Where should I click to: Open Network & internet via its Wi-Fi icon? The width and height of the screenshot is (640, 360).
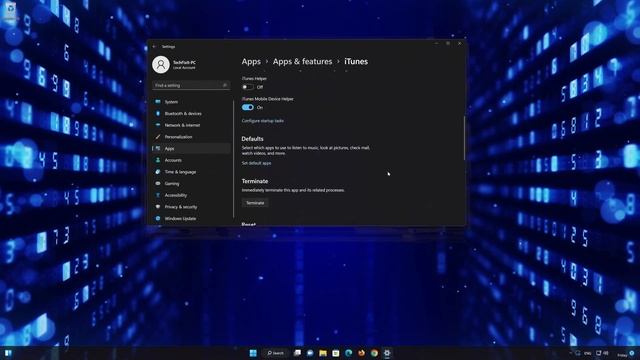click(158, 125)
